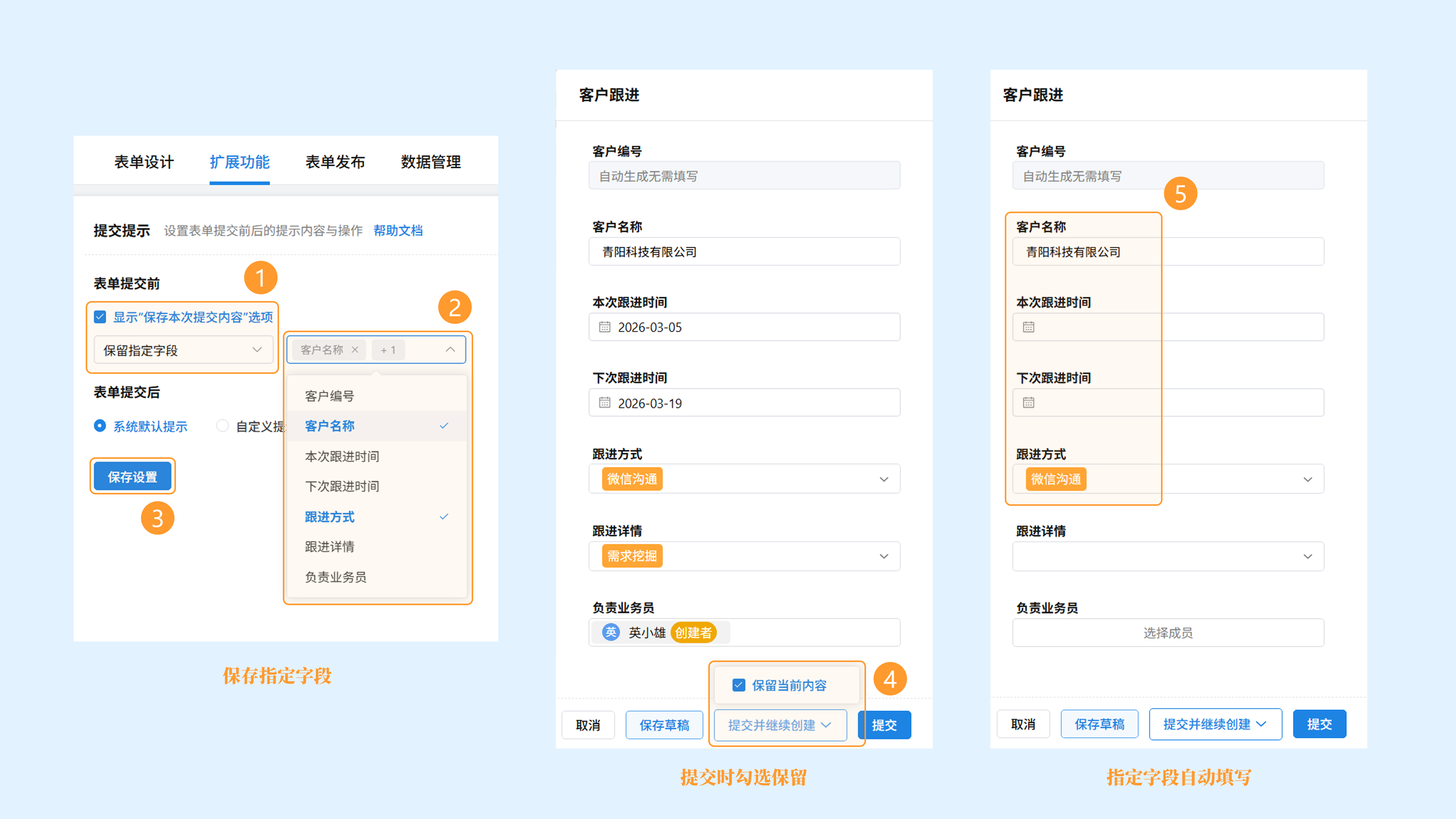The width and height of the screenshot is (1456, 819).
Task: Click calendar icon beside 2026-03-05 date
Action: click(x=604, y=327)
